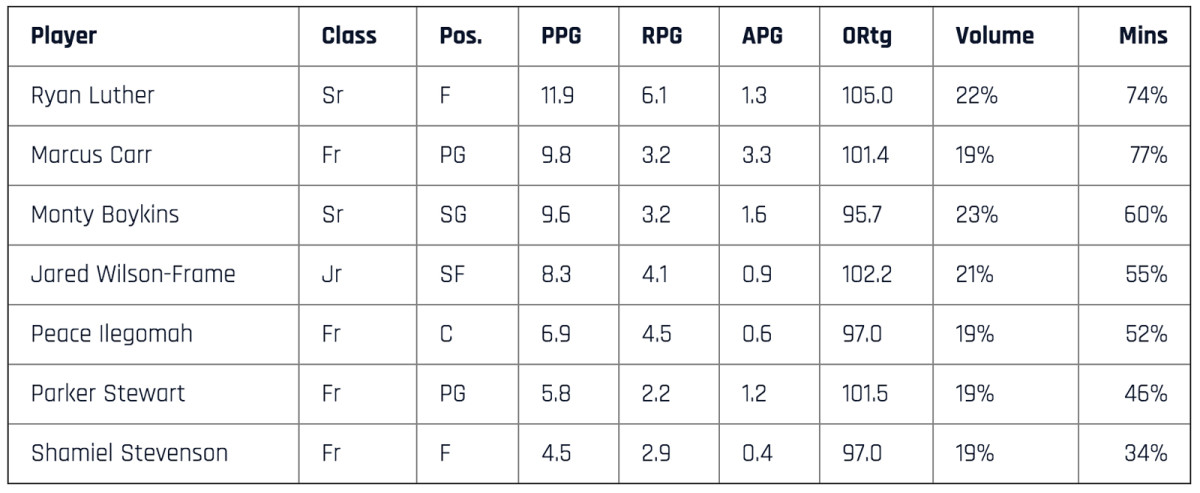Select Jared Wilson-Frame's SF position cell
This screenshot has width=1200, height=493.
pos(452,274)
